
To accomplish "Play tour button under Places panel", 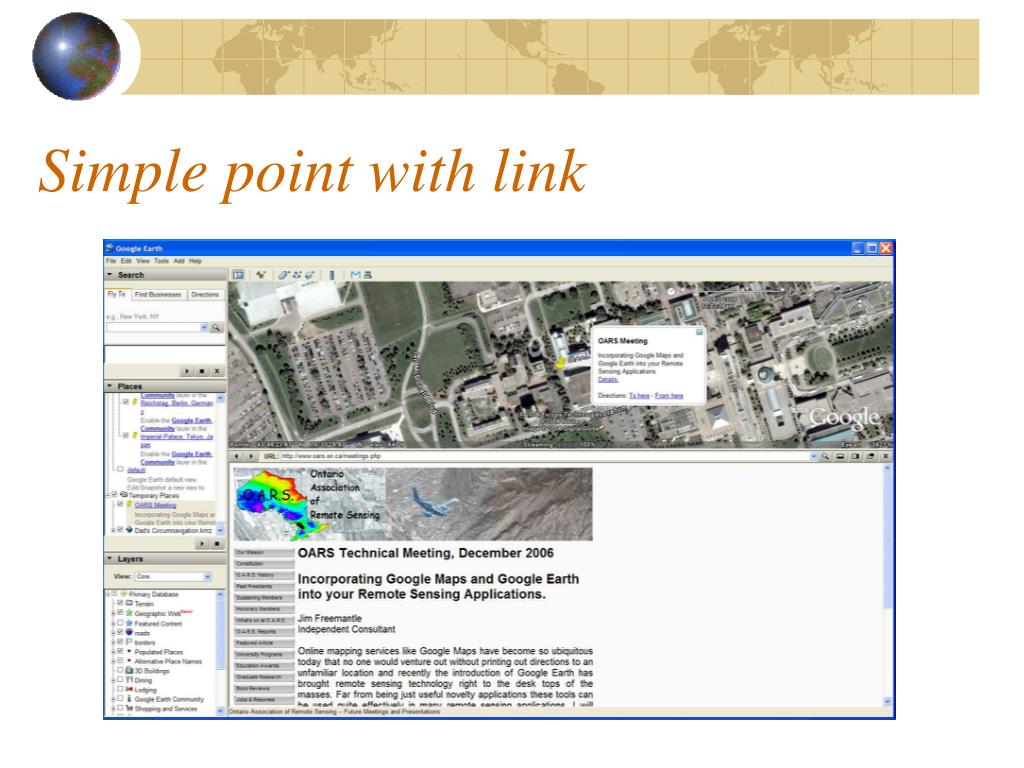I will coord(202,543).
